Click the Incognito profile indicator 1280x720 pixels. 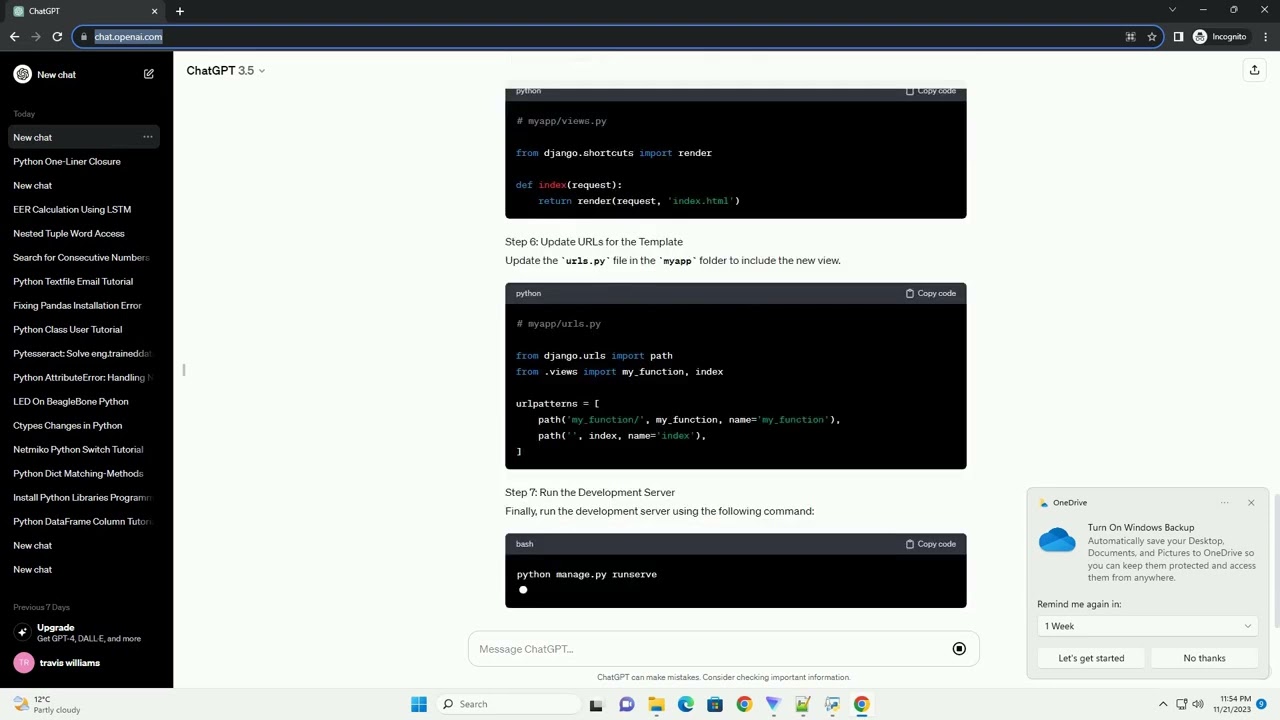(x=1220, y=37)
